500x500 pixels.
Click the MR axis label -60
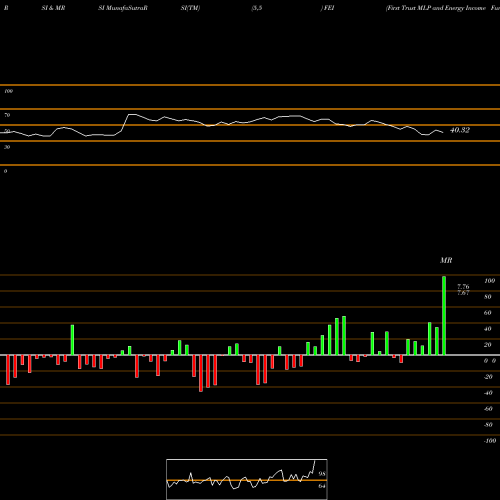click(x=488, y=409)
